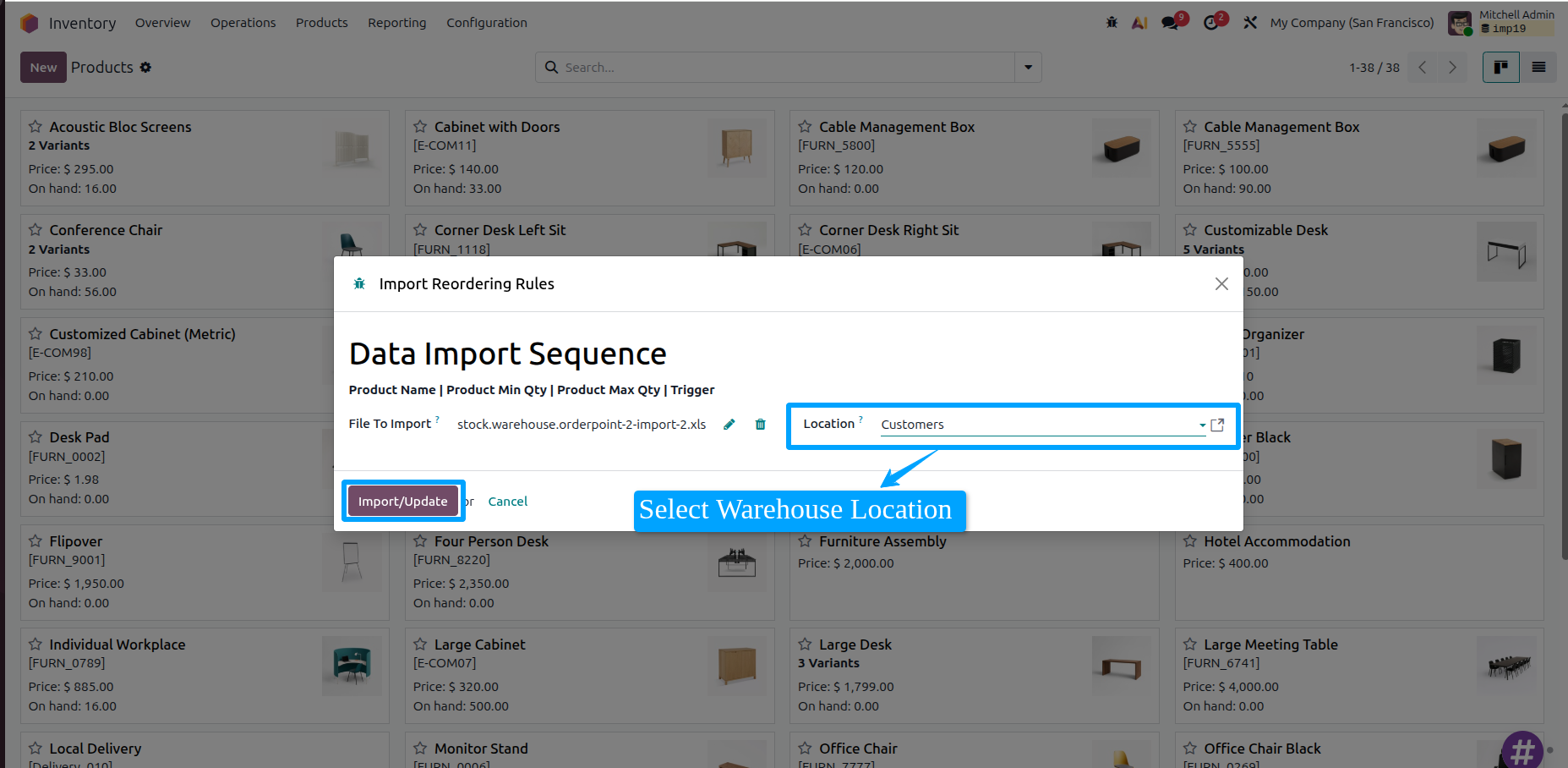Toggle favorite star on Desk Pad
Viewport: 1568px width, 768px height.
coord(36,437)
